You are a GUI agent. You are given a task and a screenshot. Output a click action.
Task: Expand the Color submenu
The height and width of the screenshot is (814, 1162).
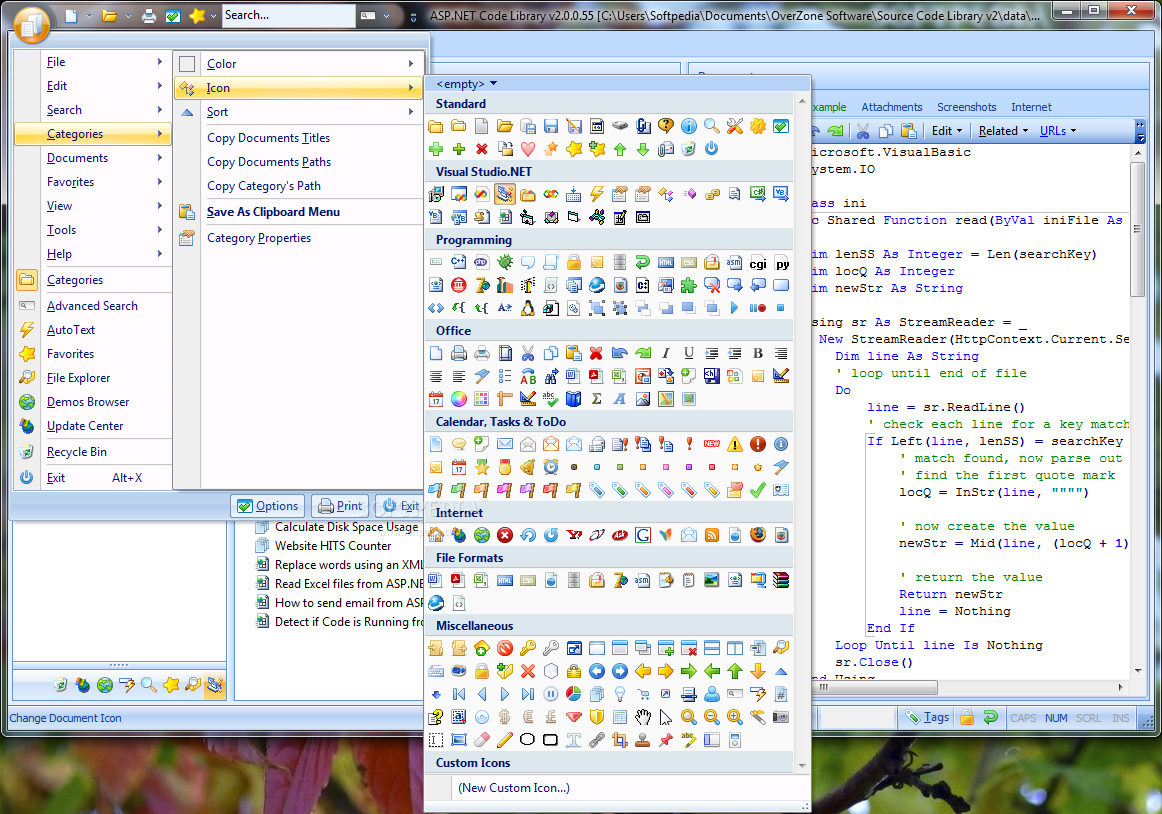pyautogui.click(x=299, y=64)
